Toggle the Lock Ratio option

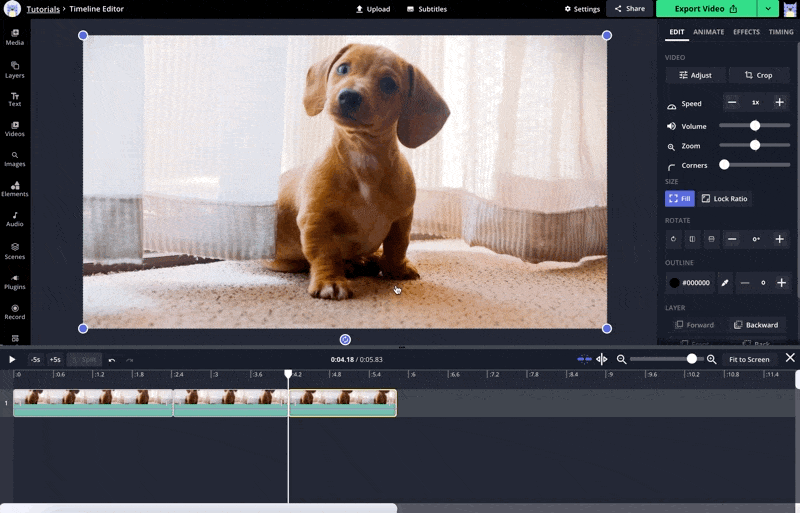[x=724, y=199]
